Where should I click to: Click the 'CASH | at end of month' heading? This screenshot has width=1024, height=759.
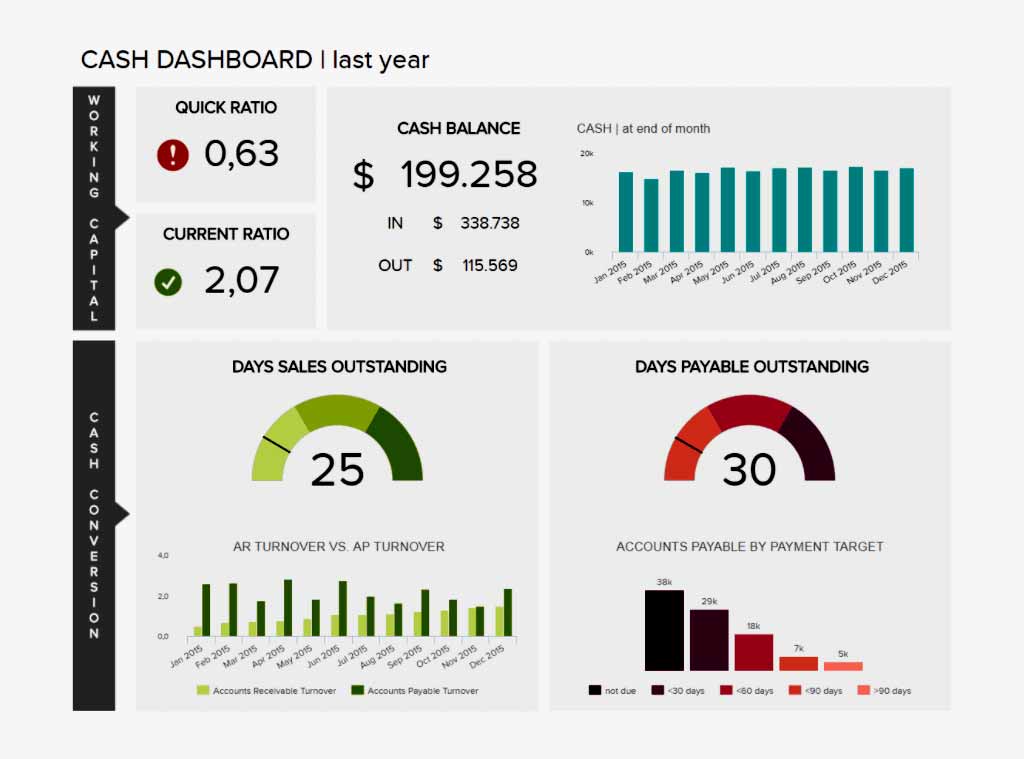click(643, 129)
